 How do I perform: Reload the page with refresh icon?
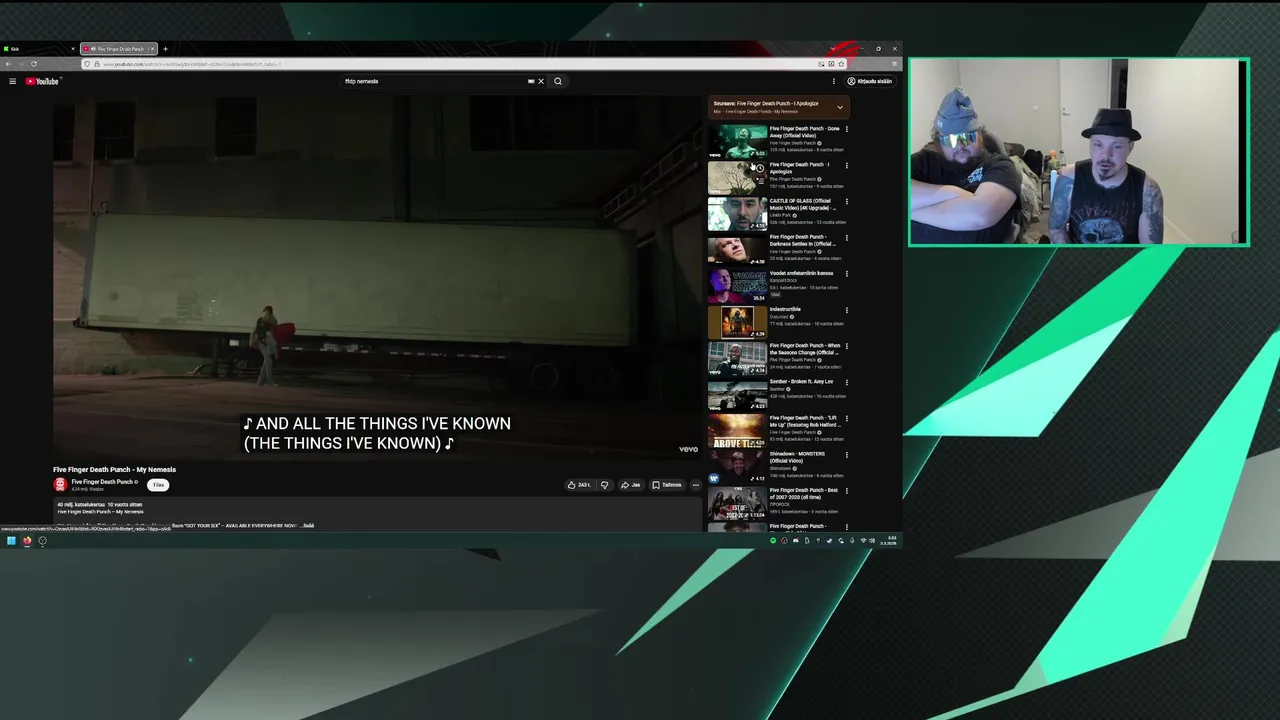pos(34,64)
